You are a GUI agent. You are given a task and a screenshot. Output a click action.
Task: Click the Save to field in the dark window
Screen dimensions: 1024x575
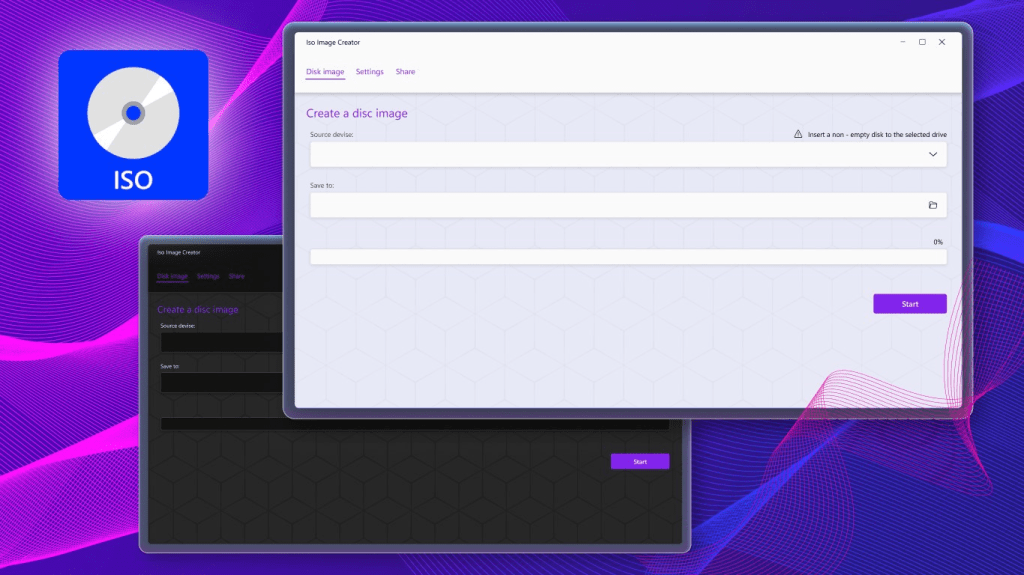(x=221, y=382)
